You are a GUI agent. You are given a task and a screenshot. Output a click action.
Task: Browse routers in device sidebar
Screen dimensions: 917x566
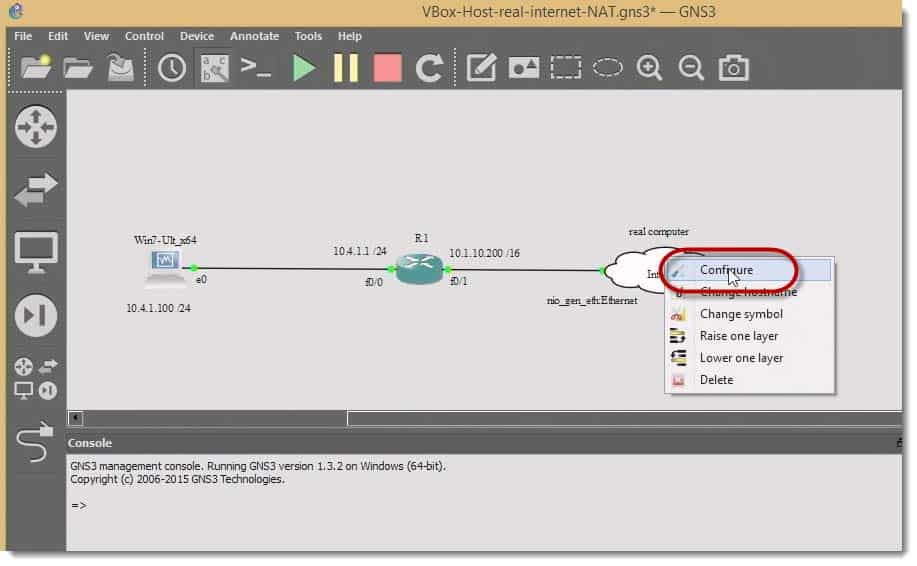(36, 126)
